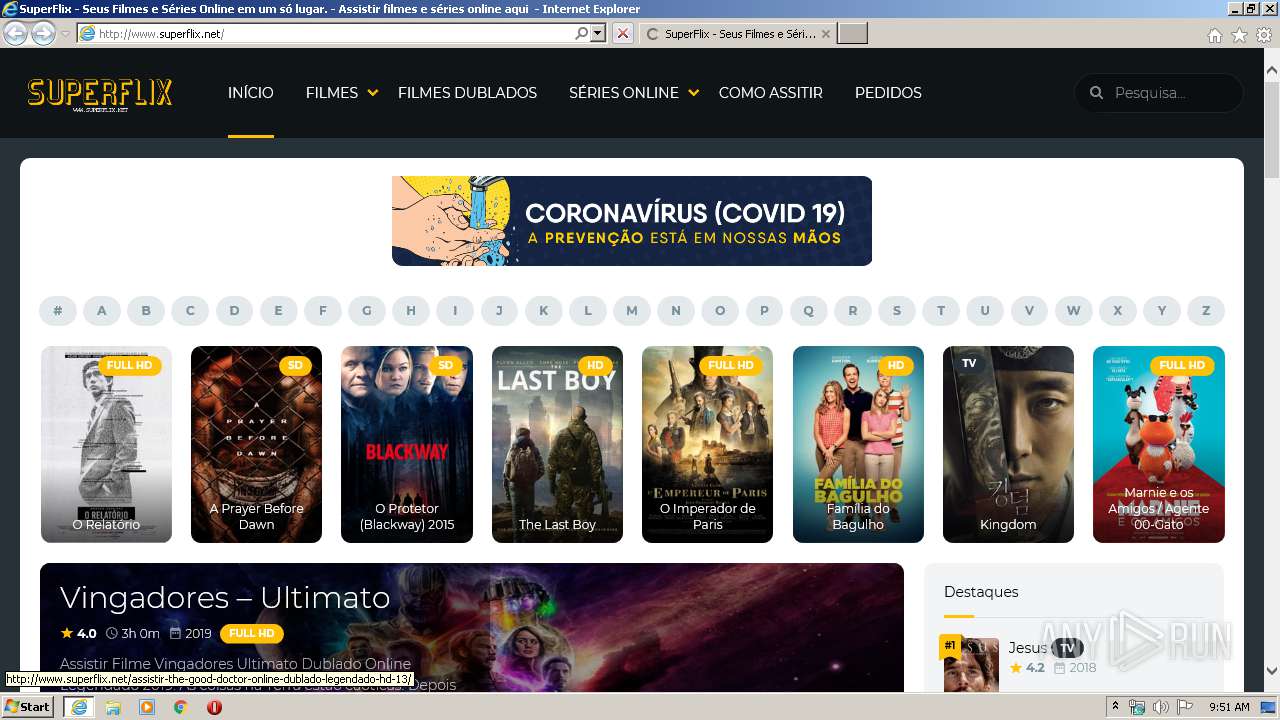
Task: Filter titles by letter S
Action: pos(897,311)
